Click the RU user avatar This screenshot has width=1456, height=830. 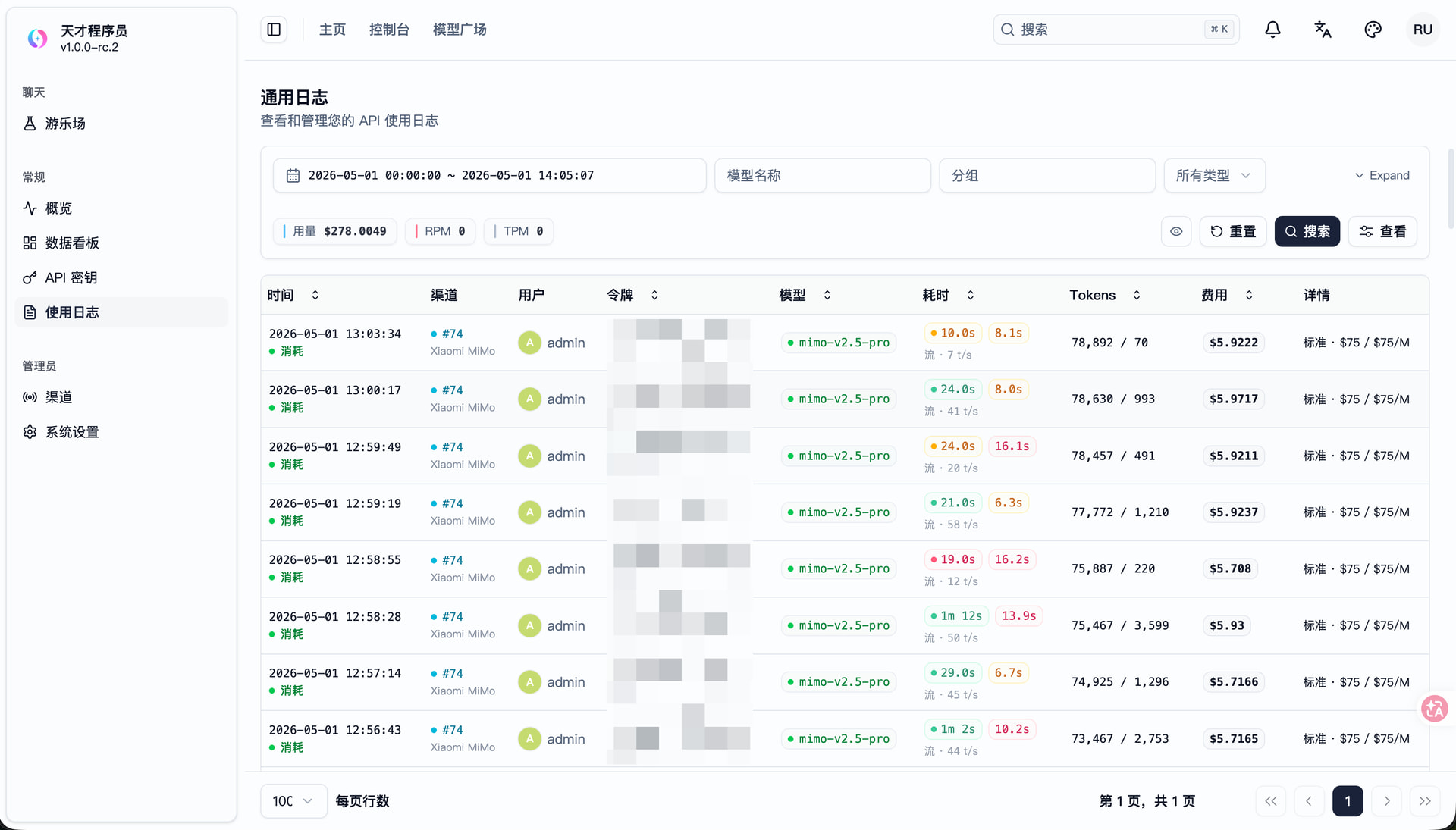pyautogui.click(x=1423, y=30)
